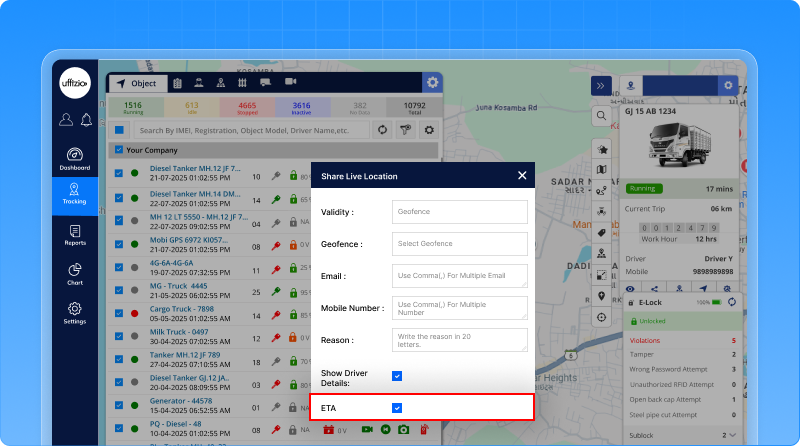Toggle the Your Company checkbox
Image resolution: width=800 pixels, height=446 pixels.
(x=117, y=150)
